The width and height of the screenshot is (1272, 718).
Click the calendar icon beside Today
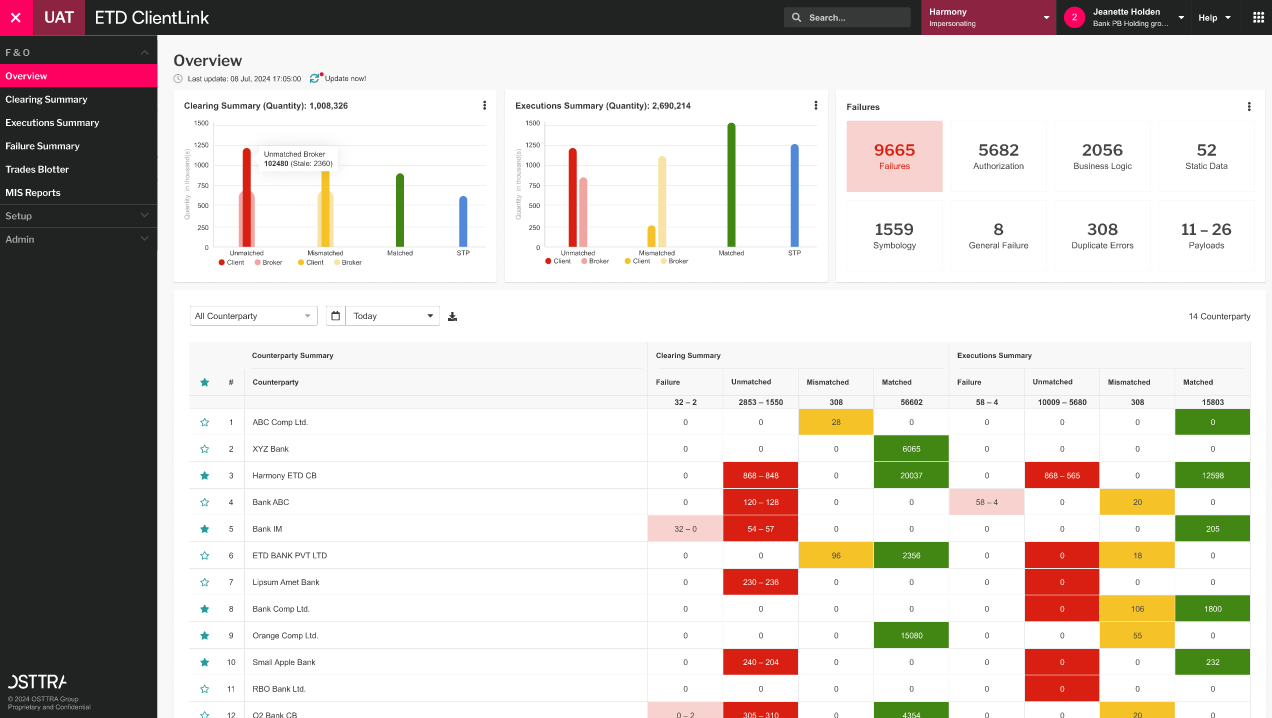pos(336,316)
